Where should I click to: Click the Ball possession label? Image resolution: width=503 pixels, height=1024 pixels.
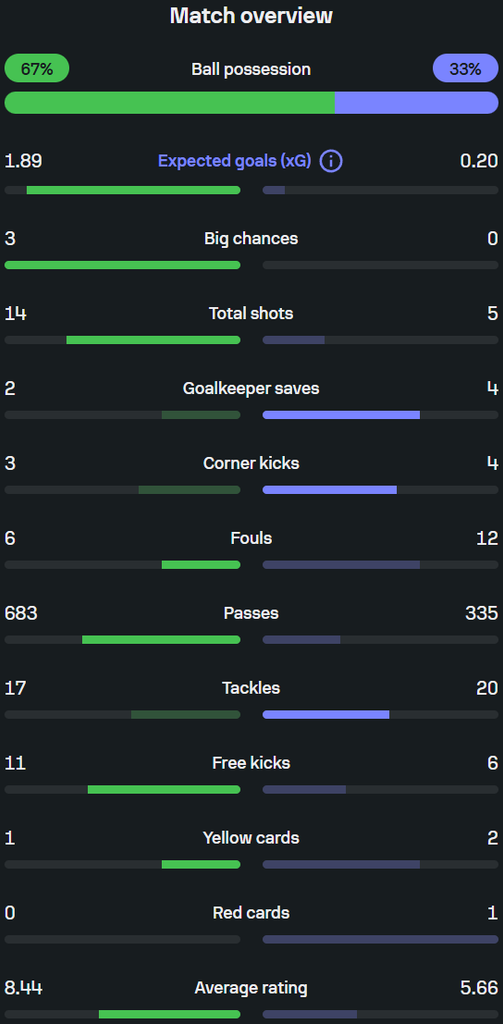[252, 69]
